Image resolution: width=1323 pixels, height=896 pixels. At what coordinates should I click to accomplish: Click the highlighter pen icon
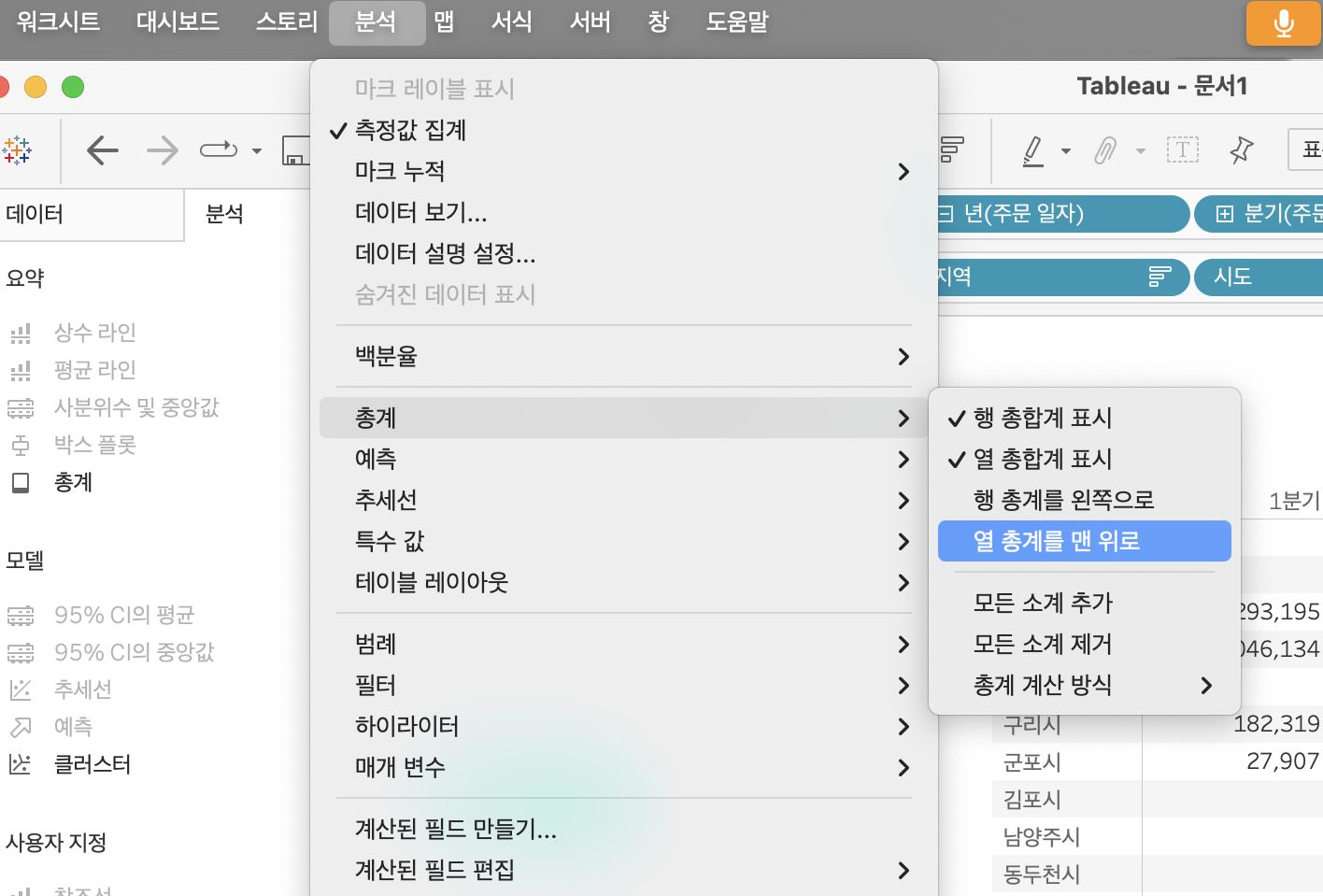point(1033,149)
